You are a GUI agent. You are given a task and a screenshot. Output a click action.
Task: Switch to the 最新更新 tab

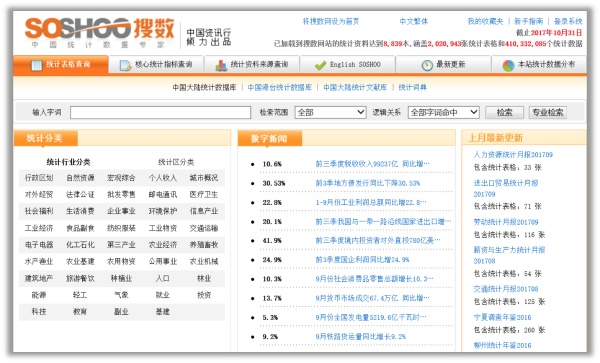[x=443, y=65]
